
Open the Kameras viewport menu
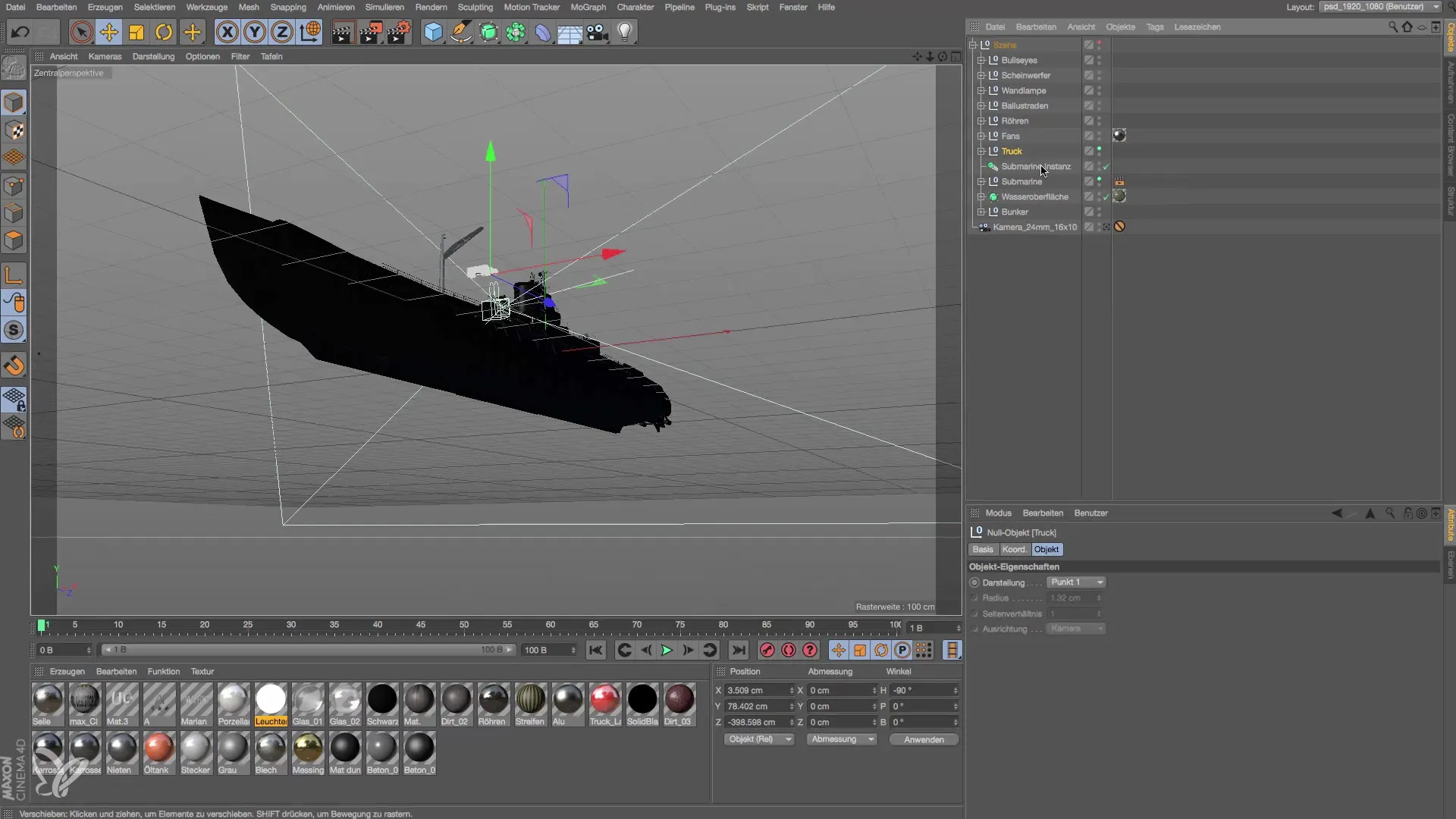point(105,56)
